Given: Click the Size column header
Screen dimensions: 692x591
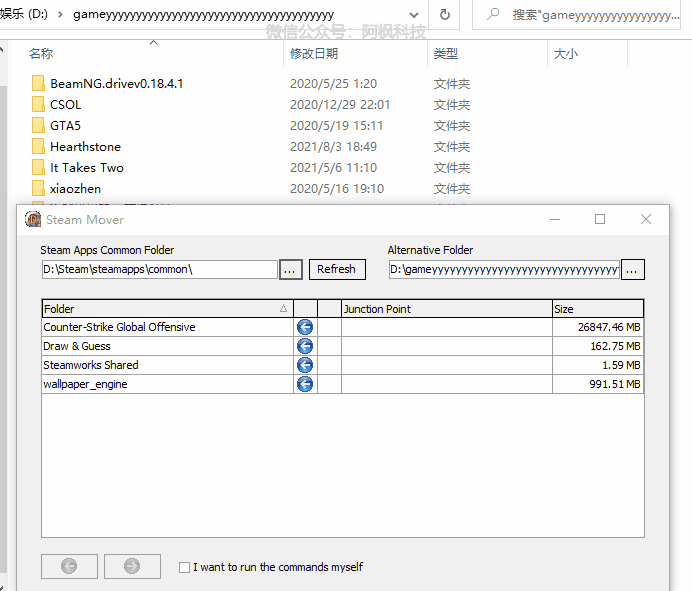Looking at the screenshot, I should [x=598, y=309].
